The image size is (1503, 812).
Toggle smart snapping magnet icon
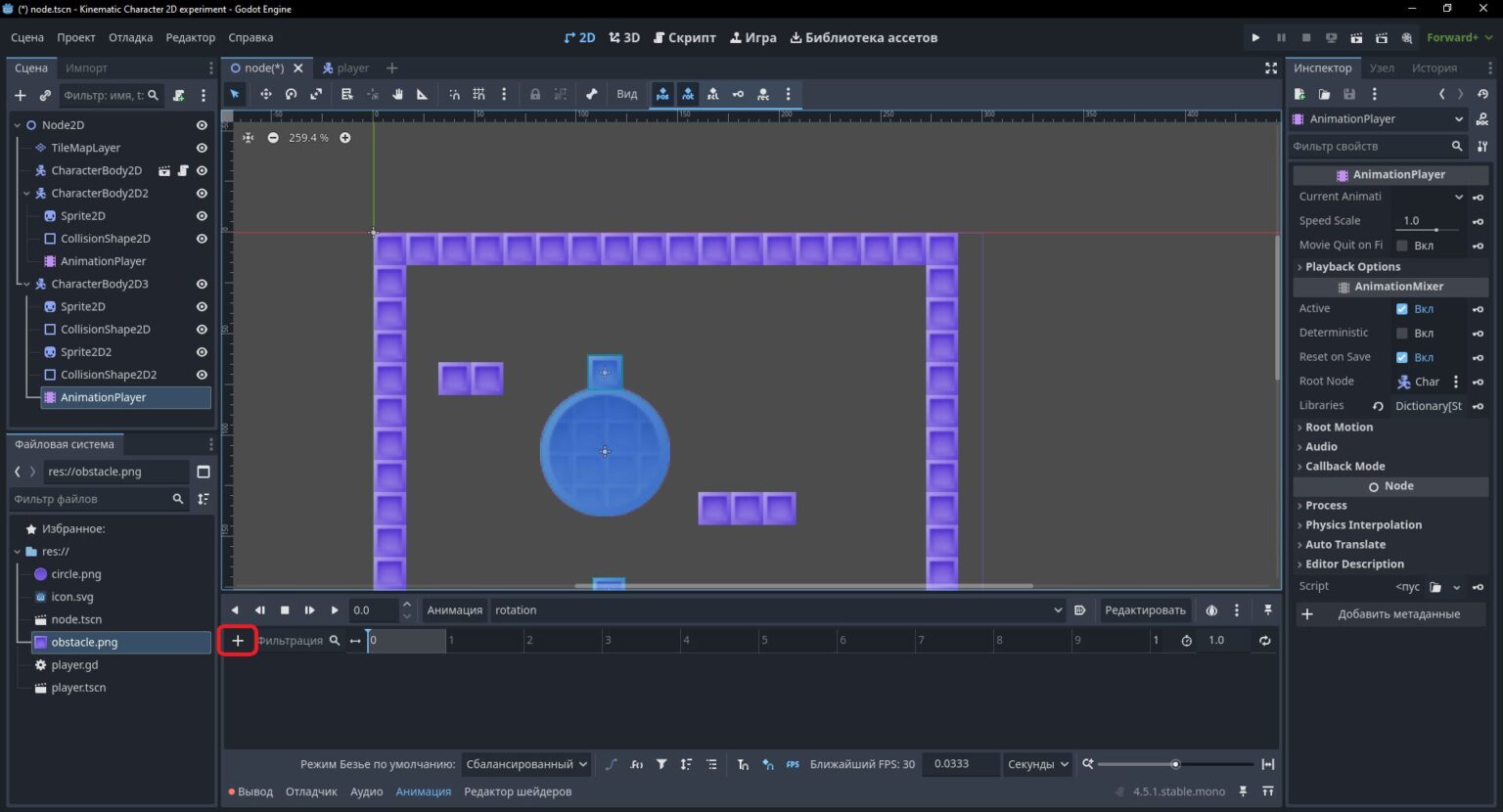pyautogui.click(x=454, y=94)
